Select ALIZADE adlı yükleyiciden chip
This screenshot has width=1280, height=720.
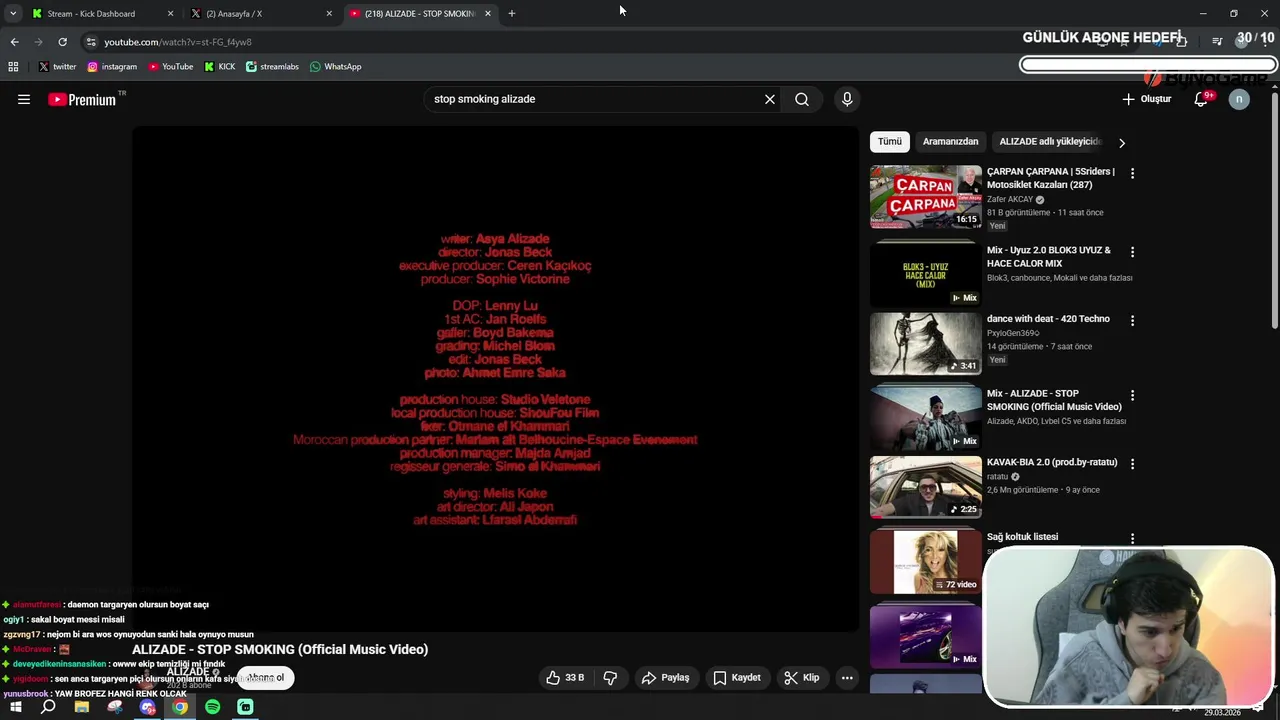coord(1050,142)
